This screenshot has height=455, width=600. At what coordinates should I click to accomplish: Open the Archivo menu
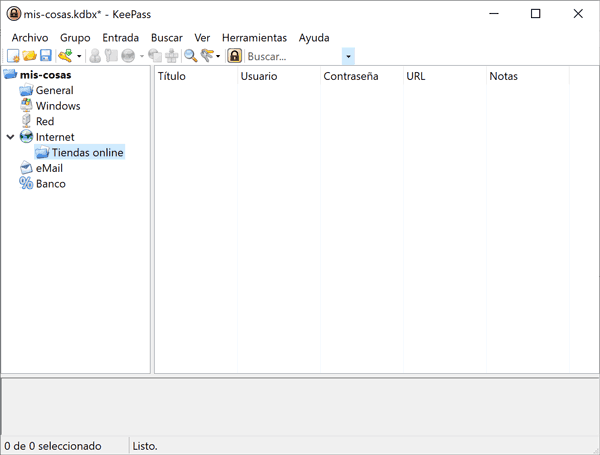30,38
